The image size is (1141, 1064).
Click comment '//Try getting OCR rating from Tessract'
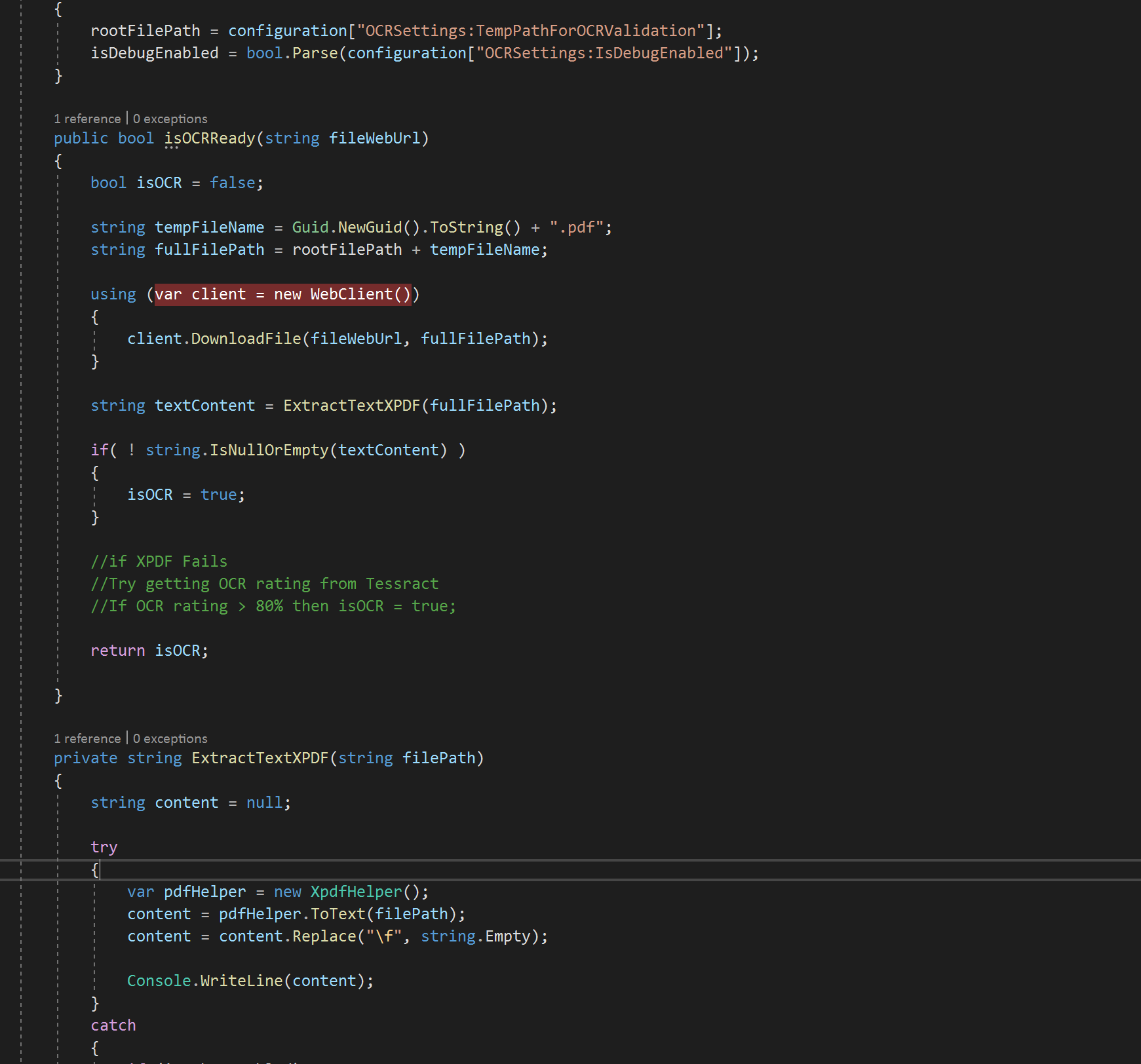pyautogui.click(x=265, y=584)
